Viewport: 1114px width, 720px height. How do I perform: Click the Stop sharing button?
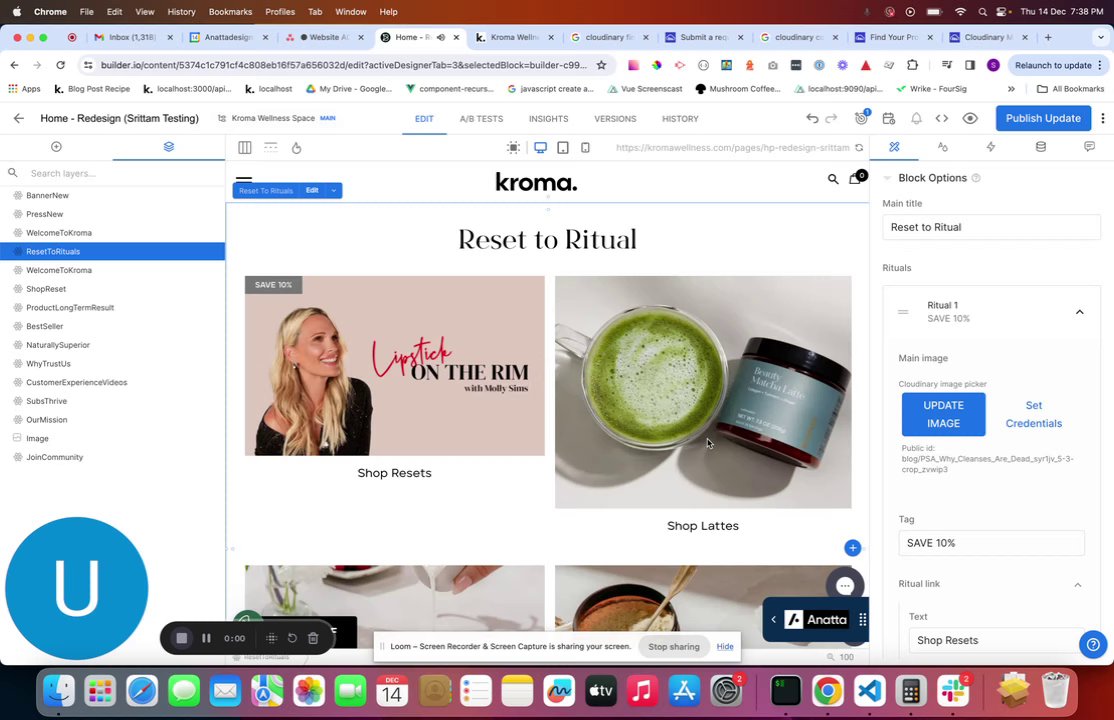[x=674, y=646]
